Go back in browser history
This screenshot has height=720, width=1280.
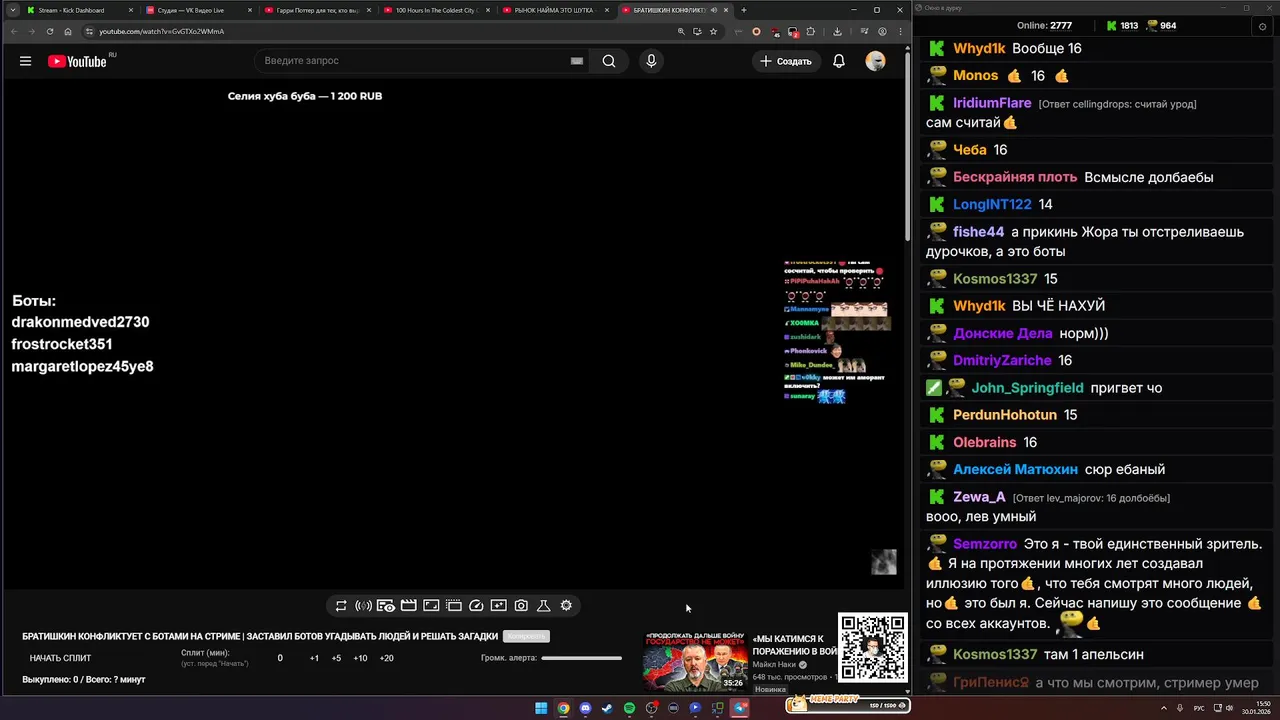(x=13, y=31)
